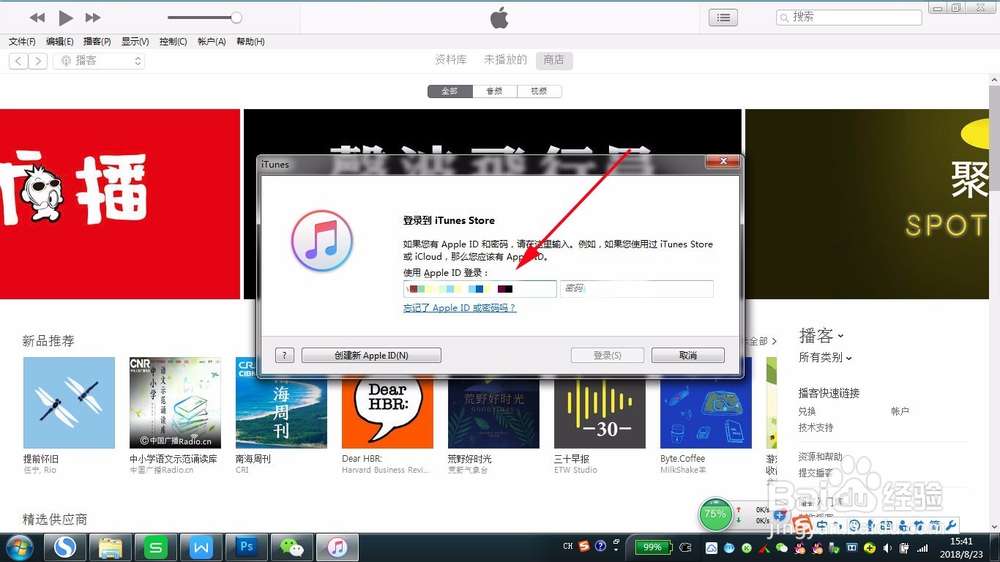This screenshot has width=1000, height=562.
Task: Open Photoshop from the taskbar
Action: [x=246, y=547]
